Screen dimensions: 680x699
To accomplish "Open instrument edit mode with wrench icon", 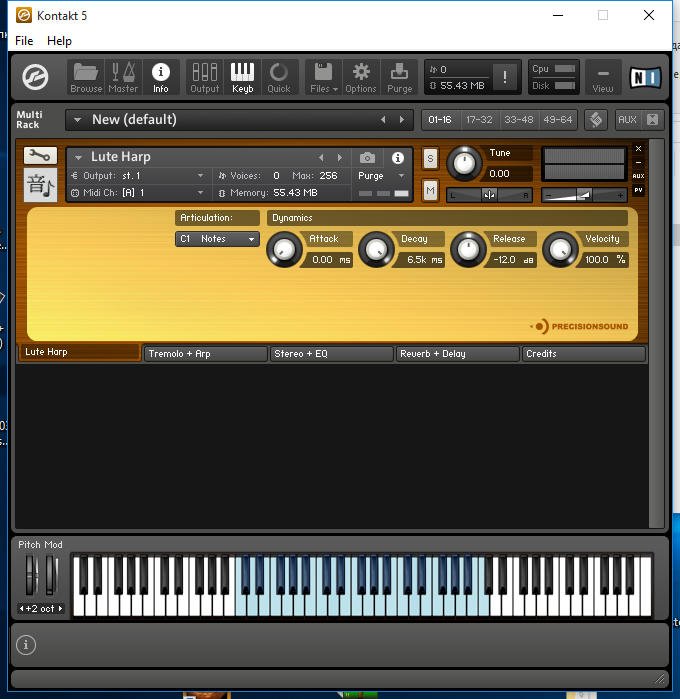I will (40, 156).
